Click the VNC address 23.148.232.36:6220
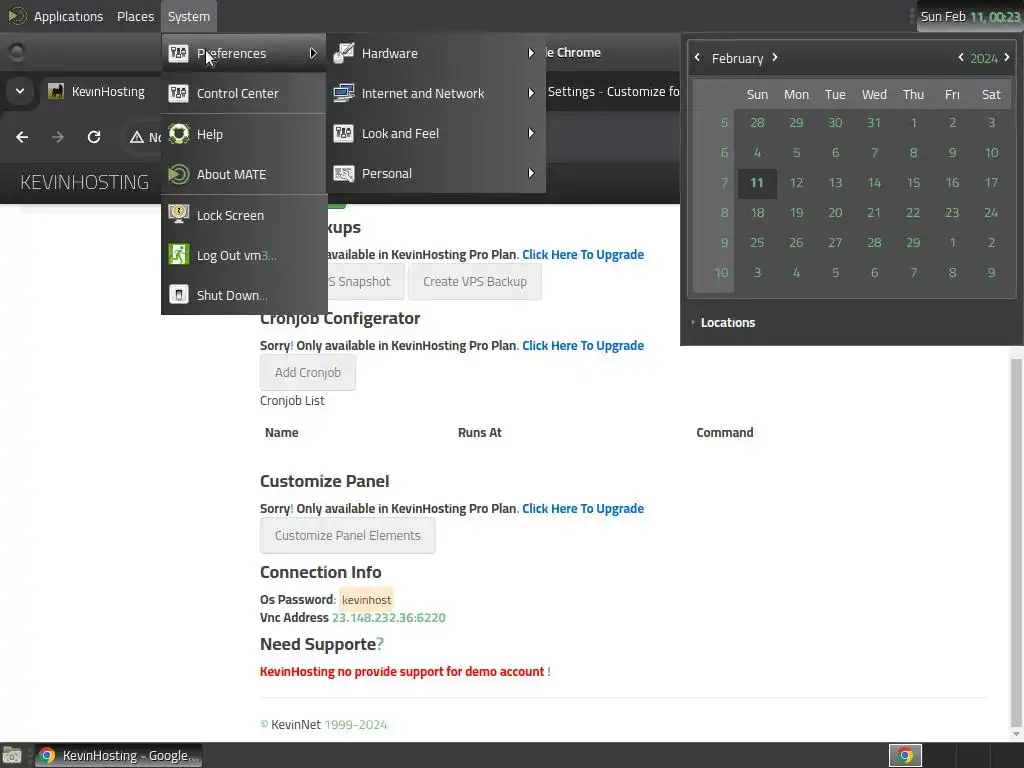 [x=389, y=618]
